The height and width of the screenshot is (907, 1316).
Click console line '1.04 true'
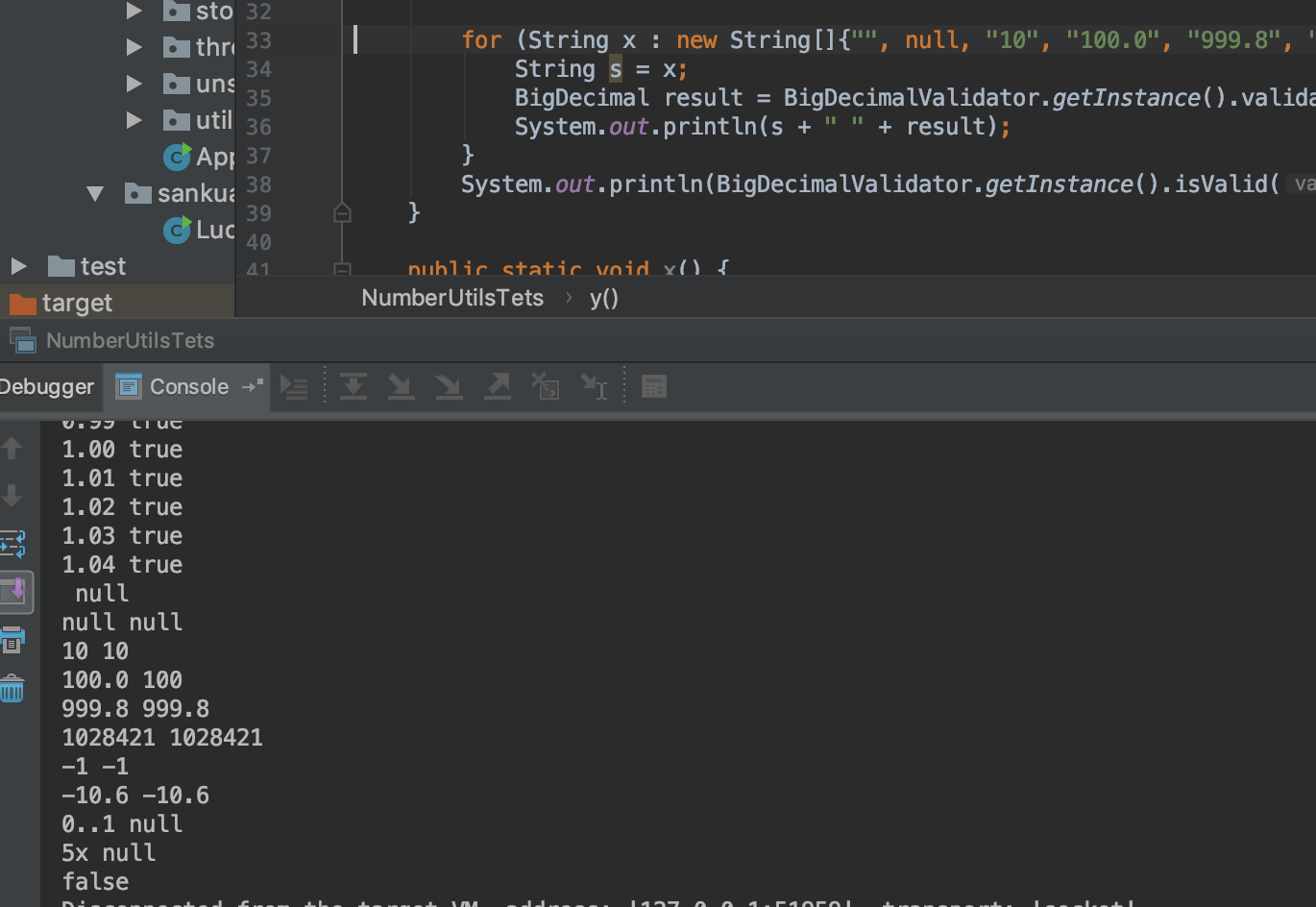point(122,565)
